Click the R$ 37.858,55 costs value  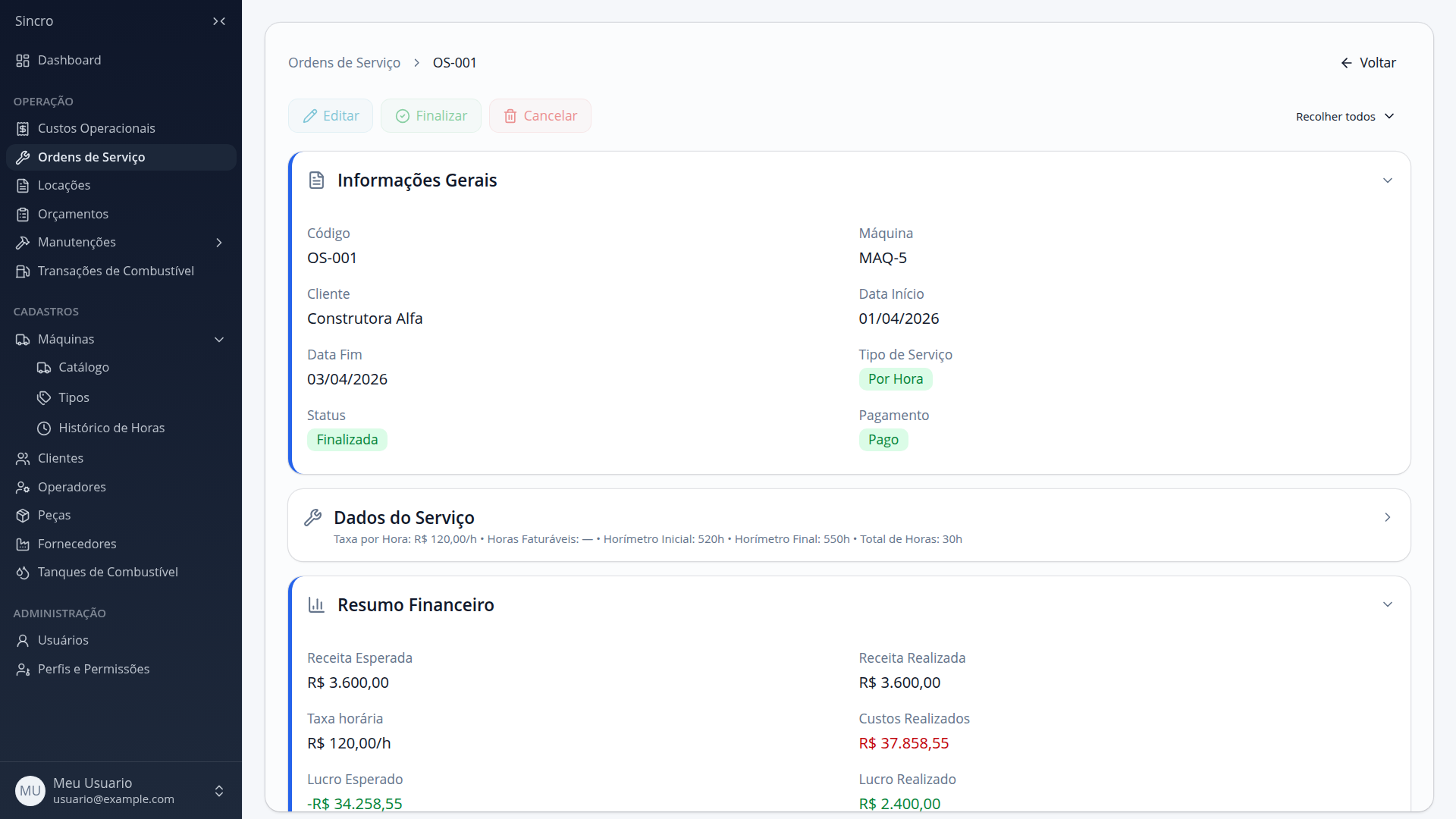(904, 743)
